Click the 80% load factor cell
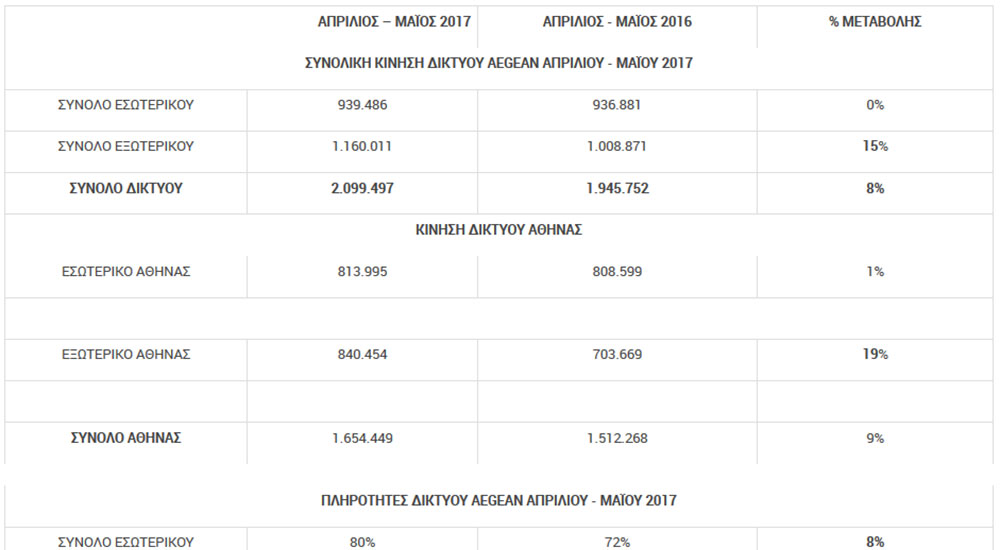The width and height of the screenshot is (1000, 550). click(362, 542)
